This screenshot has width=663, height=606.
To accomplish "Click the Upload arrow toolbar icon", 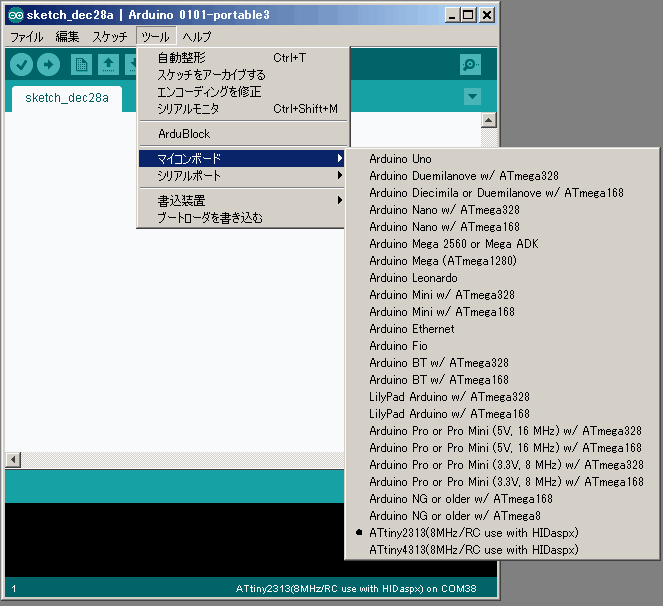I will (49, 65).
